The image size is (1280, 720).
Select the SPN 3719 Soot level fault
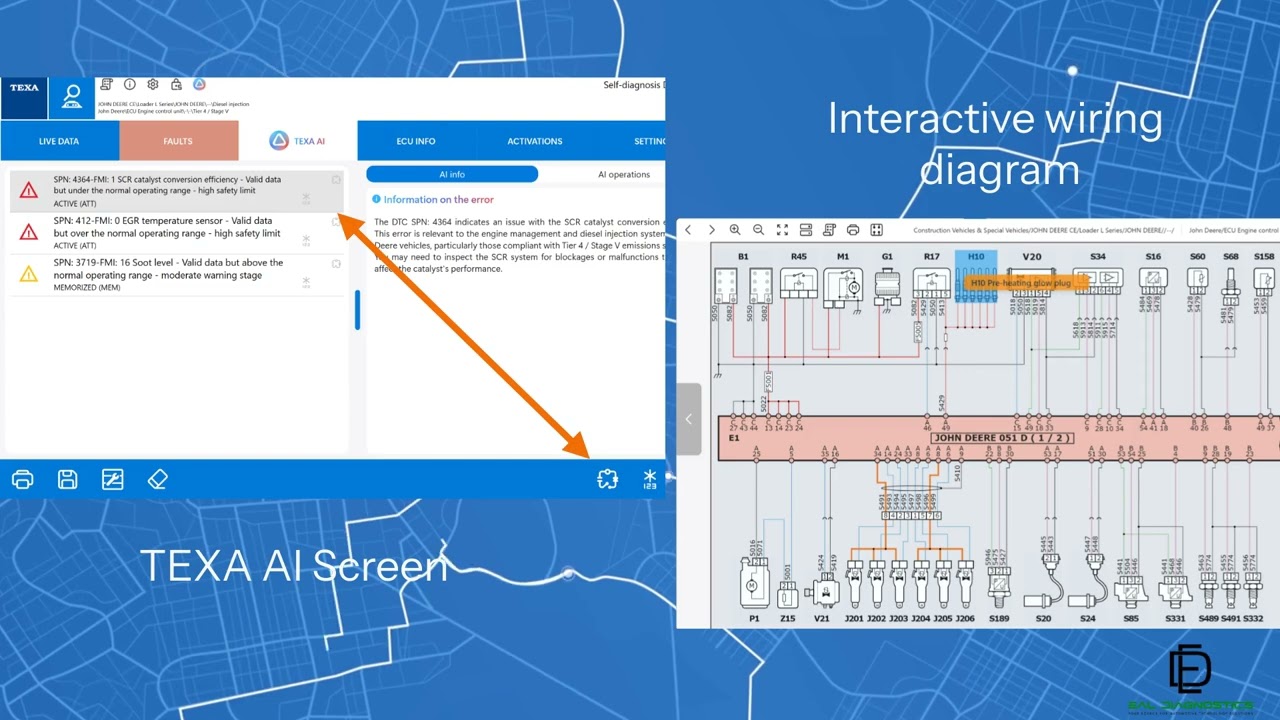(177, 275)
